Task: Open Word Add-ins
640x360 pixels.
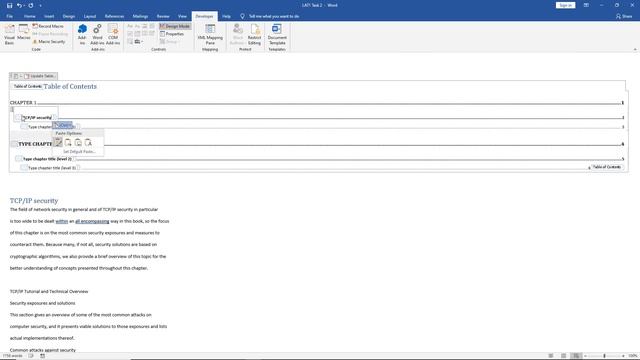Action: pos(97,34)
